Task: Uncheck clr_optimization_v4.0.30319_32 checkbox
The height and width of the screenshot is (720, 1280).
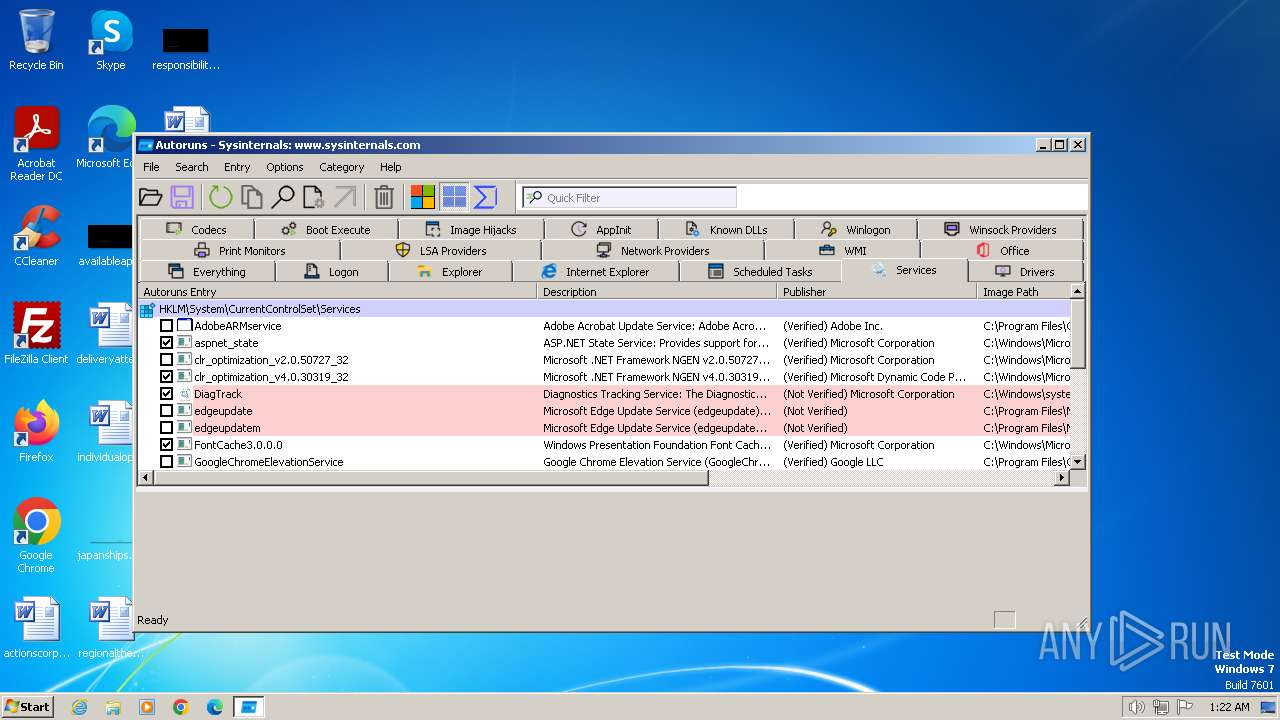Action: (x=166, y=377)
